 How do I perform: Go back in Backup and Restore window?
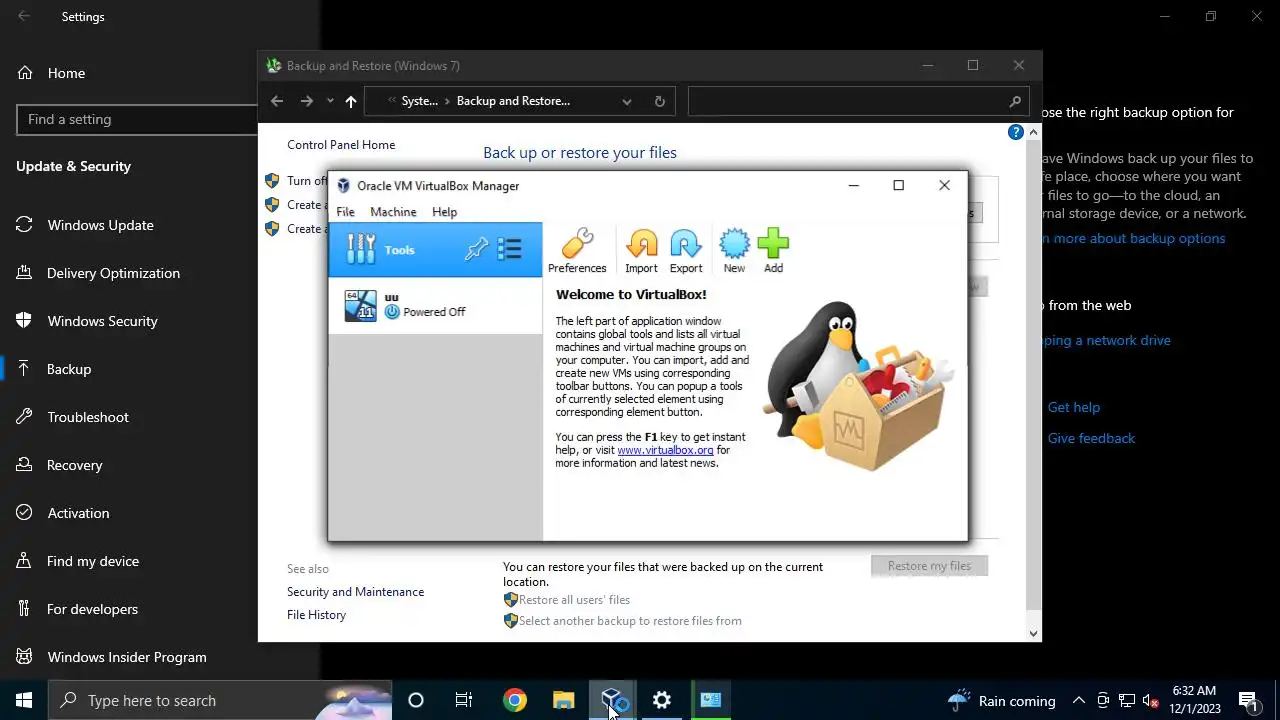point(277,101)
